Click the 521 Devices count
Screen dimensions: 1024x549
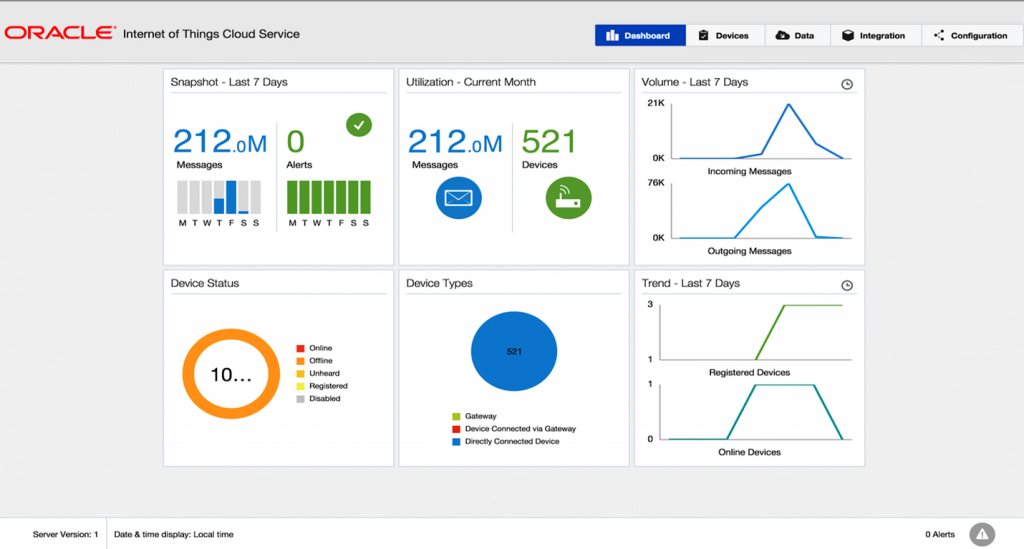pyautogui.click(x=549, y=142)
